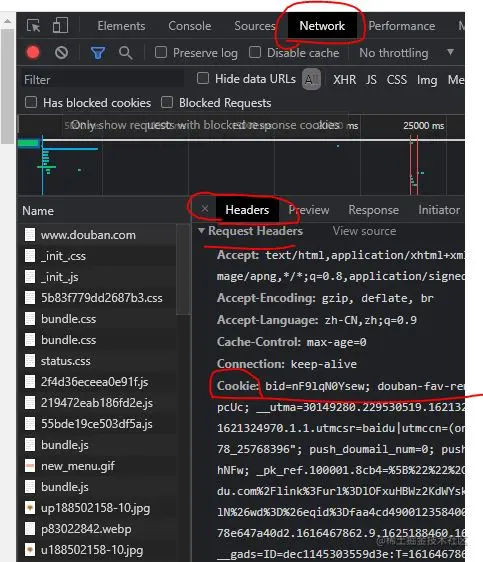Screen dimensions: 483x562
Task: Clear the network log
Action: 61,53
